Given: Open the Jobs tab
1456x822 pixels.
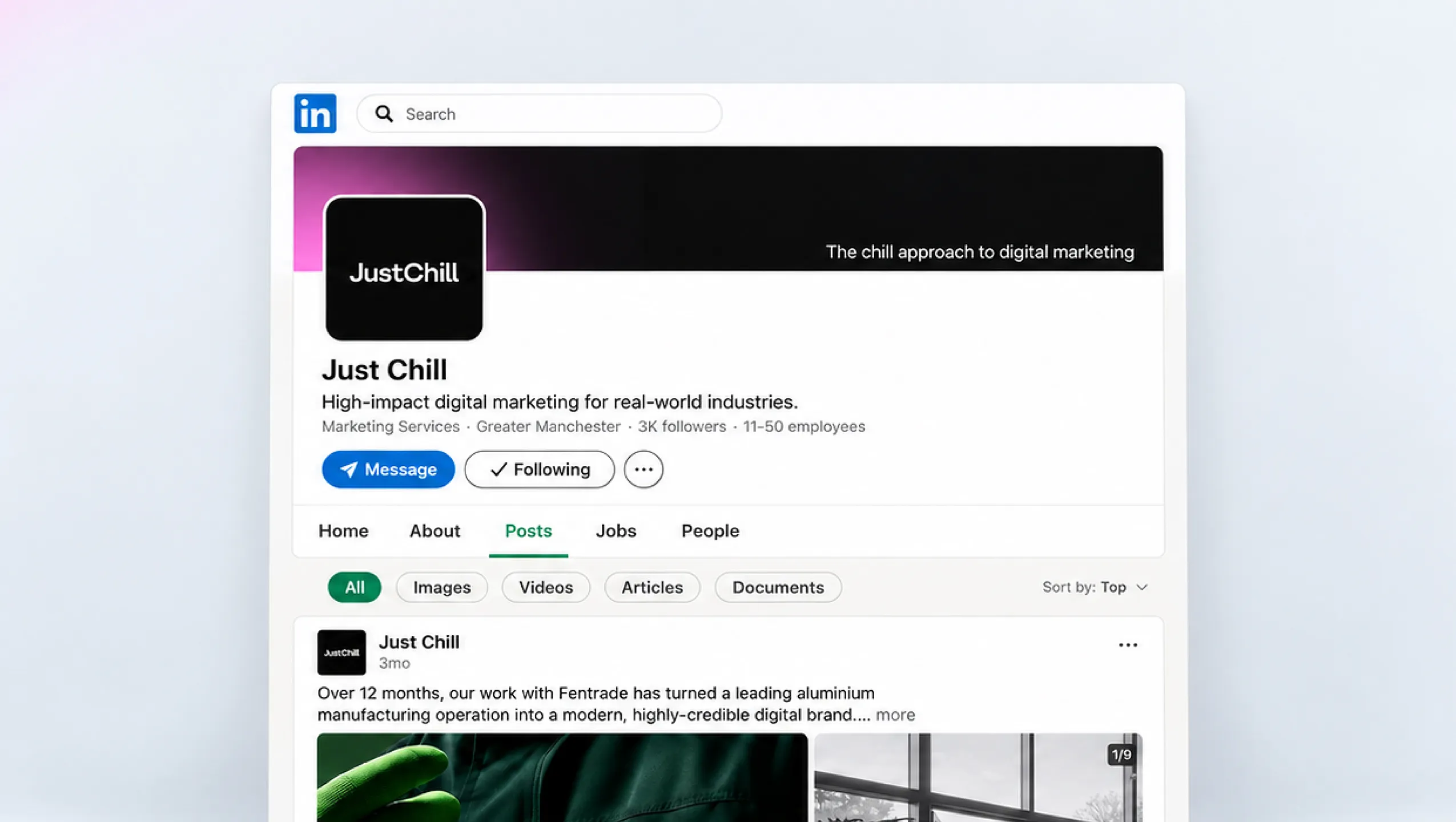Looking at the screenshot, I should pos(616,531).
